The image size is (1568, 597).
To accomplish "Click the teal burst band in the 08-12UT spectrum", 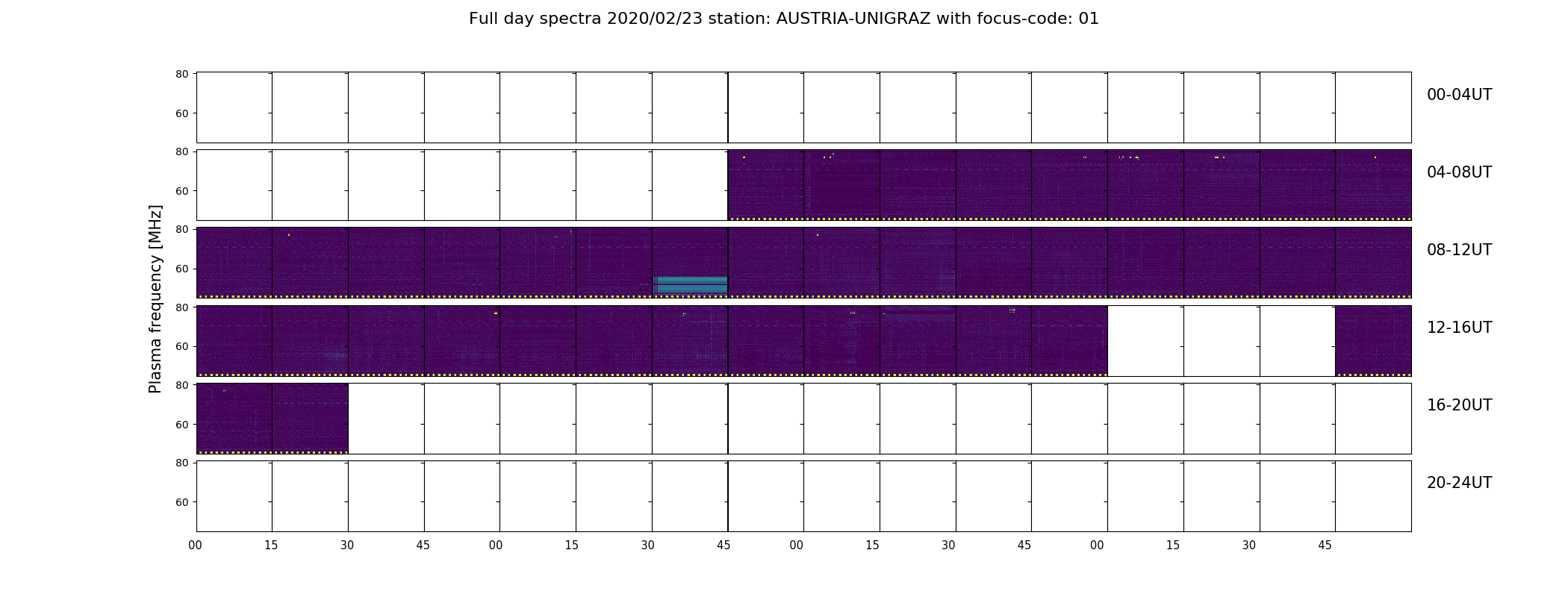I will click(x=692, y=285).
